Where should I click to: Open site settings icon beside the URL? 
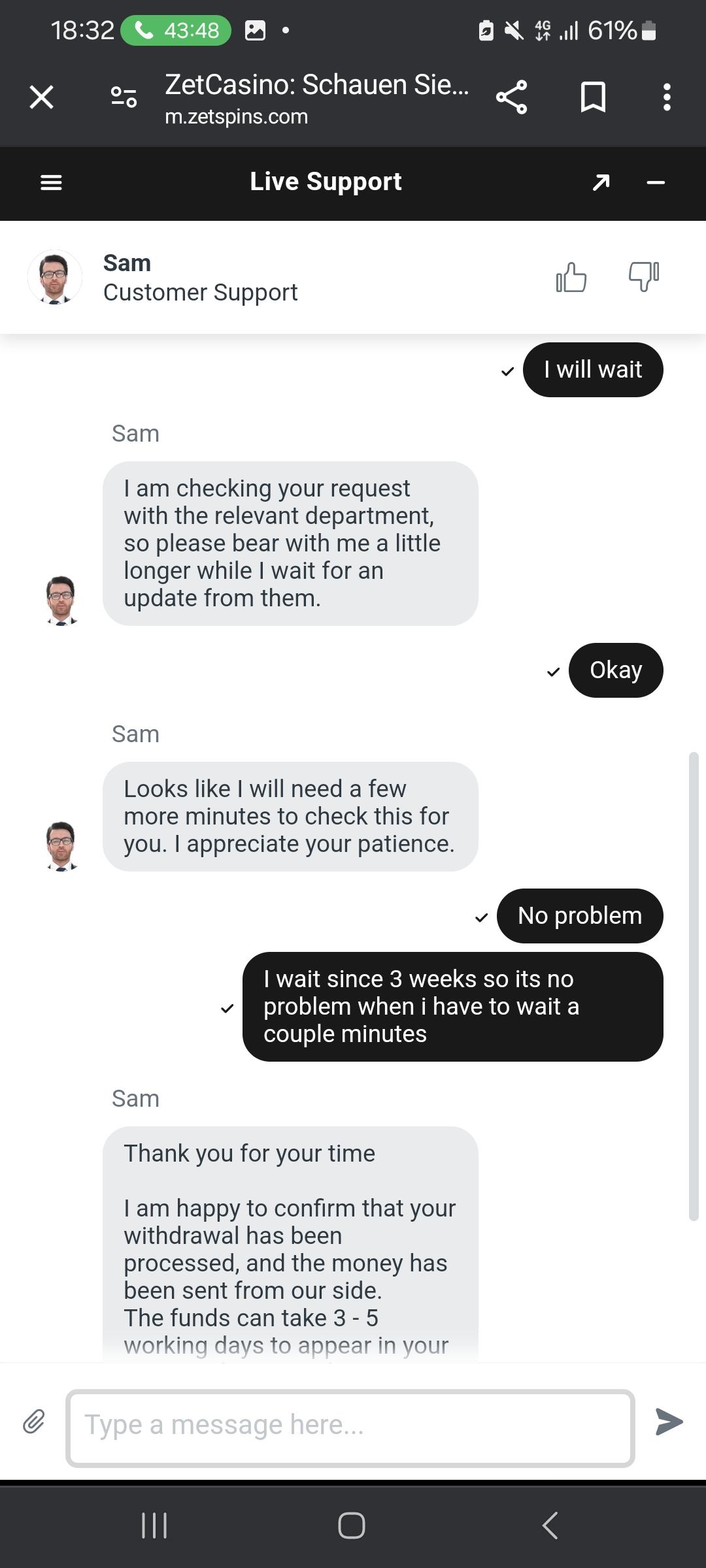click(124, 97)
